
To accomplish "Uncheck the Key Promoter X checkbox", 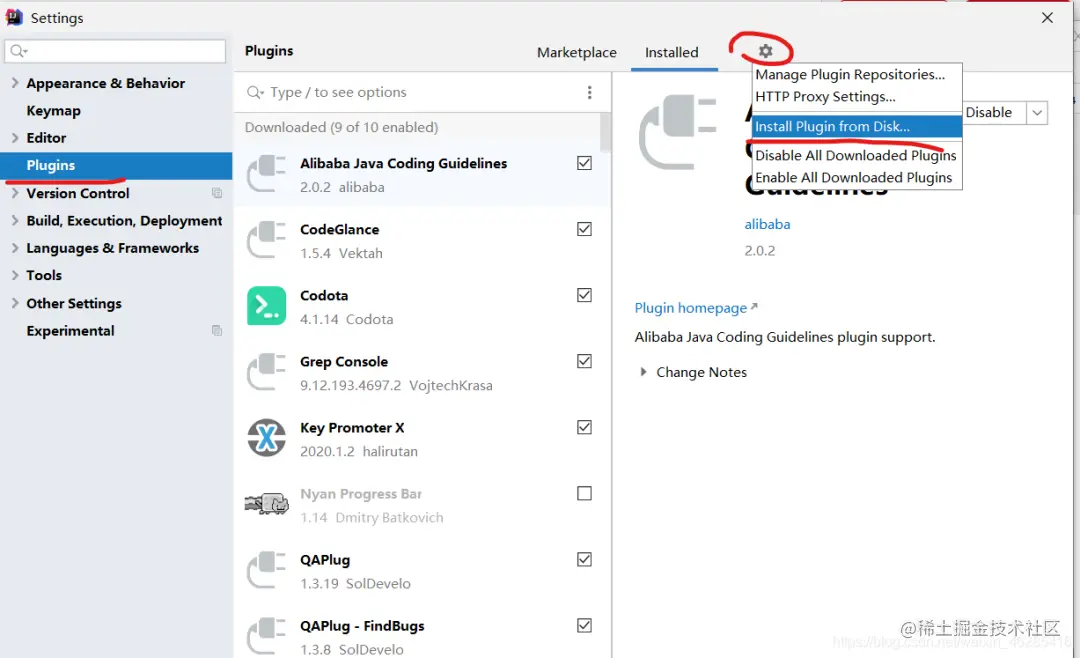I will coord(584,427).
